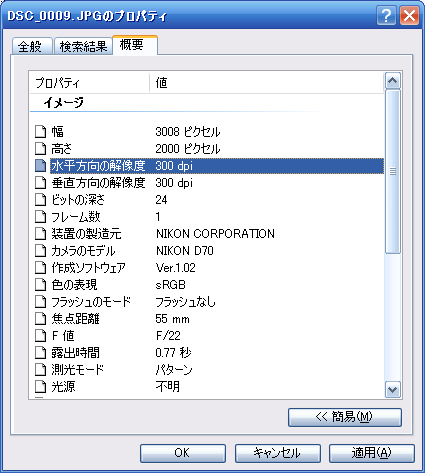Image resolution: width=425 pixels, height=473 pixels.
Task: Click the page icon beside フレーム数
Action: point(40,217)
